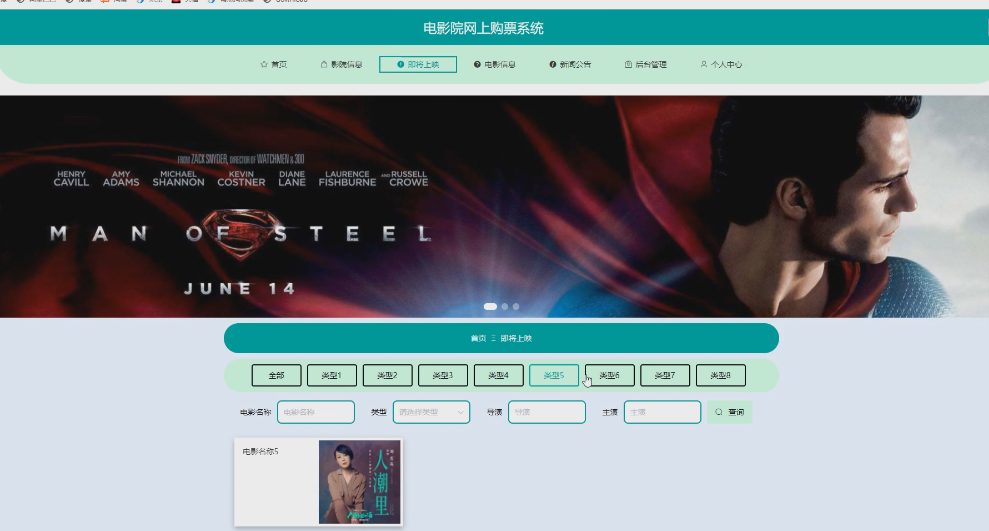Open the 影院信息 navigation item
This screenshot has width=989, height=531.
341,64
